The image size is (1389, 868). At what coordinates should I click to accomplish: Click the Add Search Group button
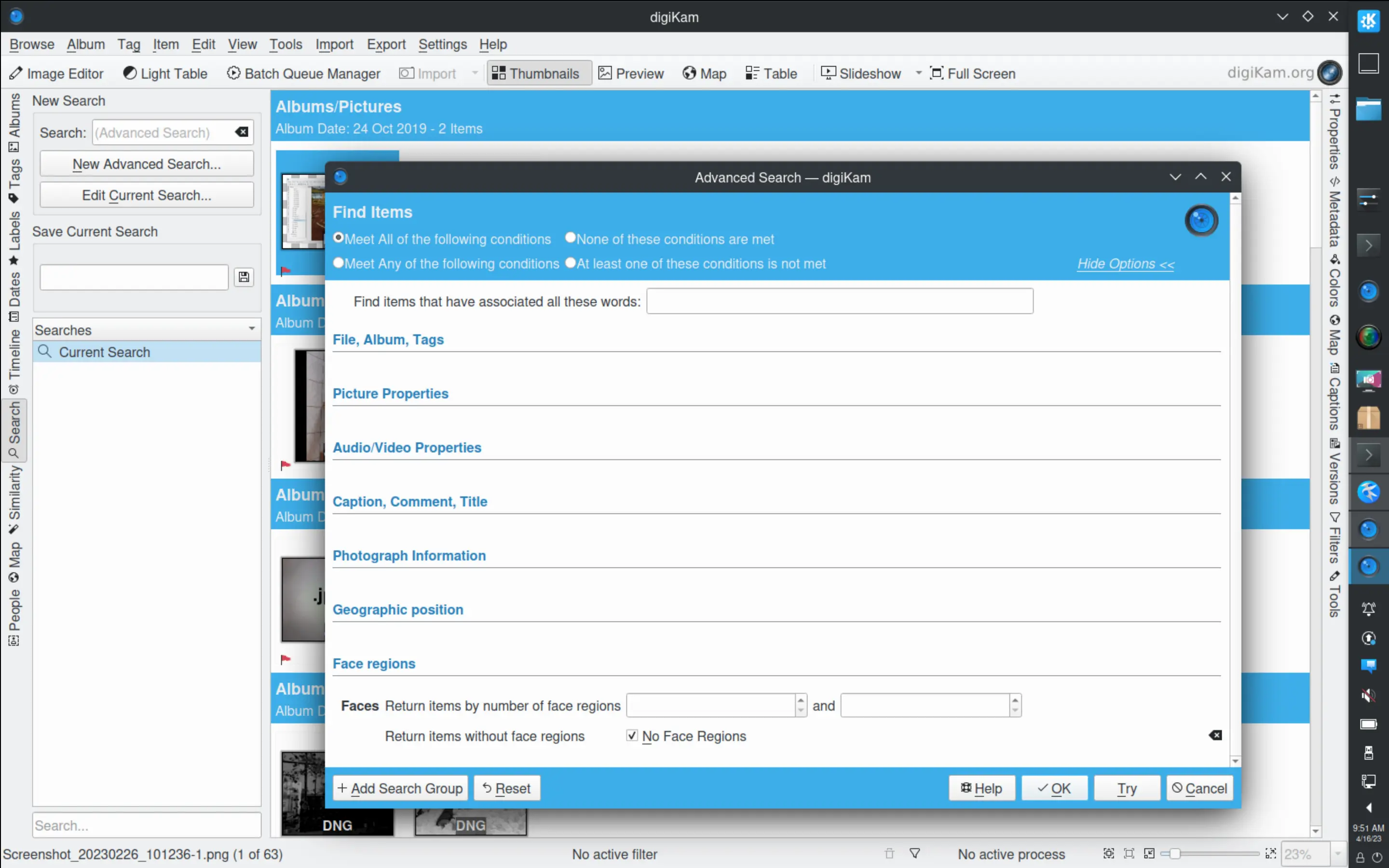[x=399, y=787]
